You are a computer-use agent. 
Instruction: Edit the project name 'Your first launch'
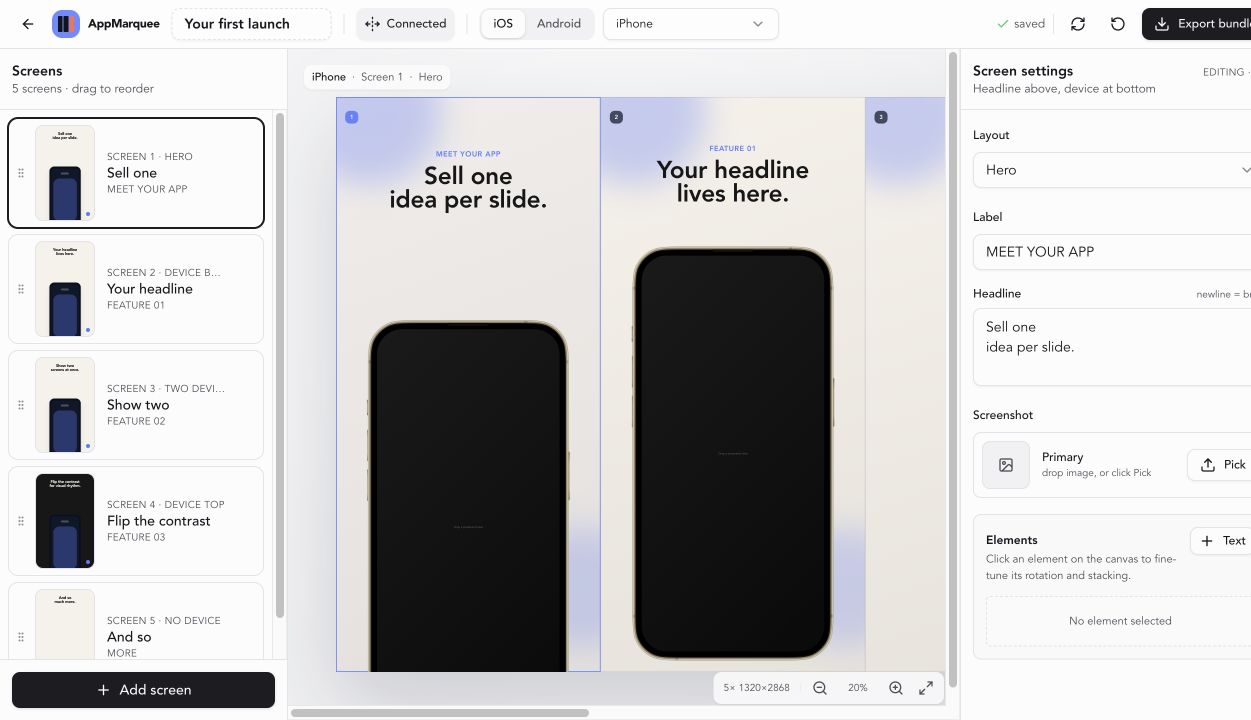251,24
